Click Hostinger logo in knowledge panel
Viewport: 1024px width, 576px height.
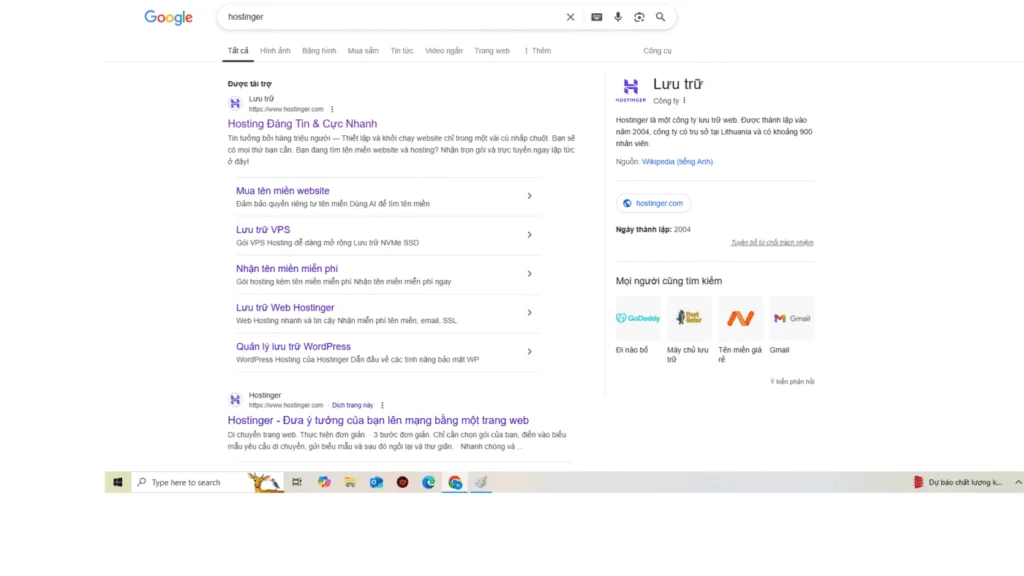coord(630,89)
